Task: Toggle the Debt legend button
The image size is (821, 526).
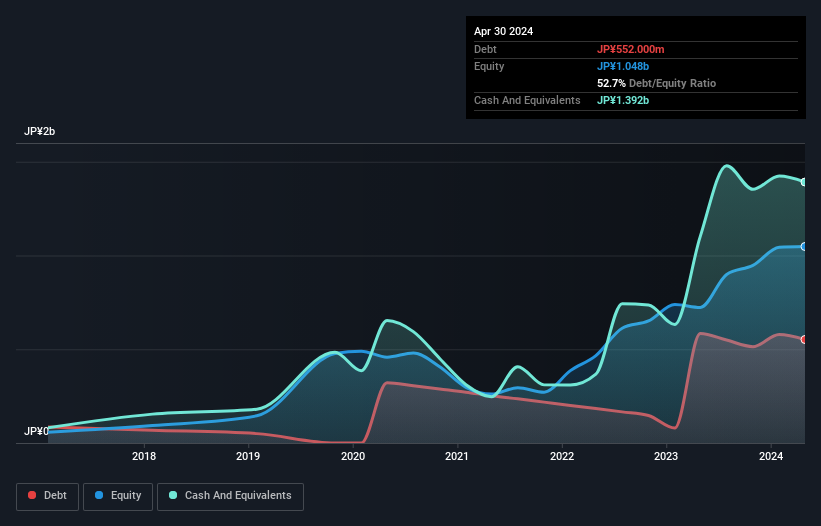Action: [47, 496]
